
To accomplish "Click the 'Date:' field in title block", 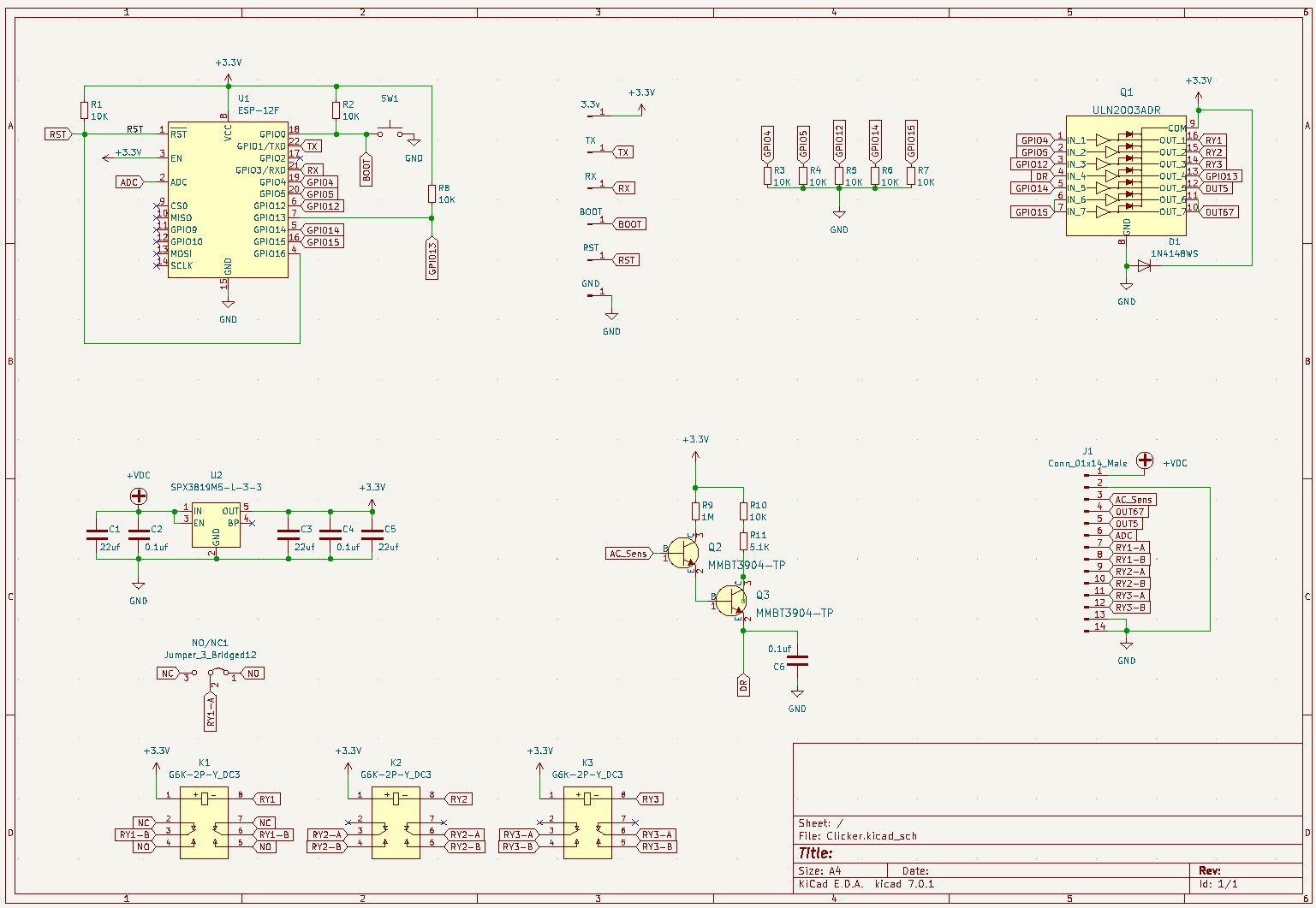I will click(x=915, y=870).
